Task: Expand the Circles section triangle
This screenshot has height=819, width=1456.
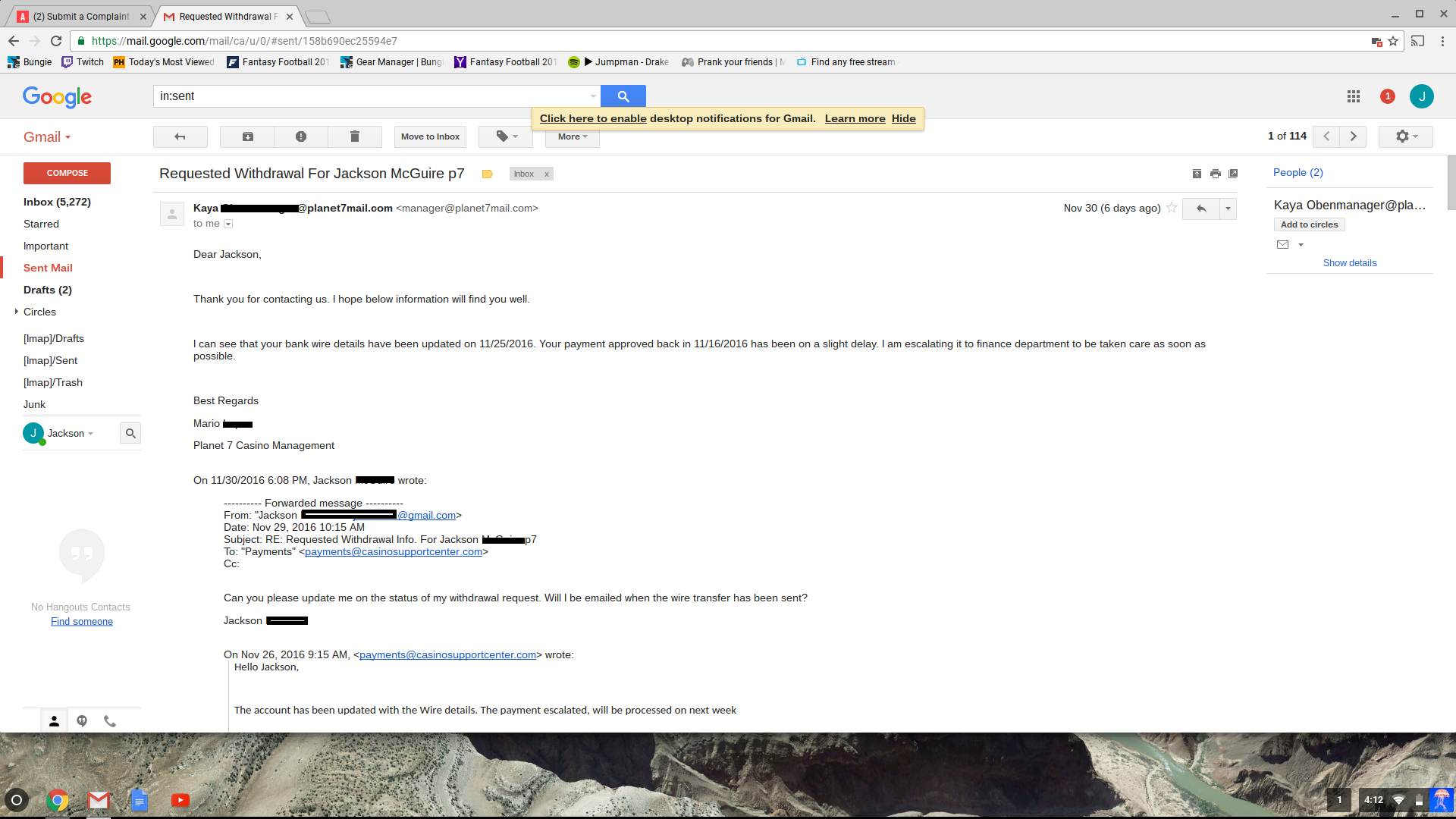Action: click(16, 312)
